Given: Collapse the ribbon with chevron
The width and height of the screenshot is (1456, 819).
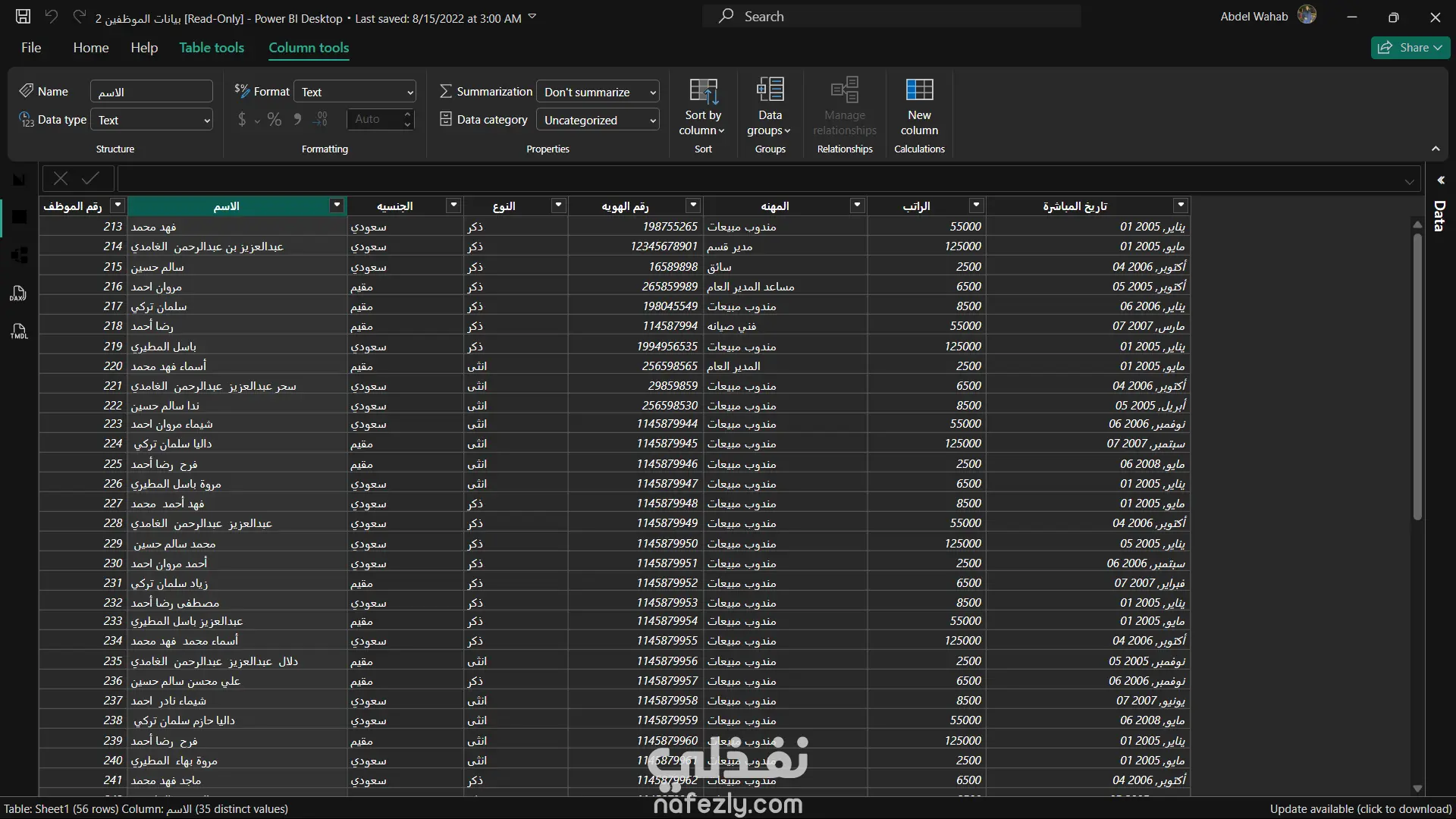Looking at the screenshot, I should click(x=1436, y=149).
